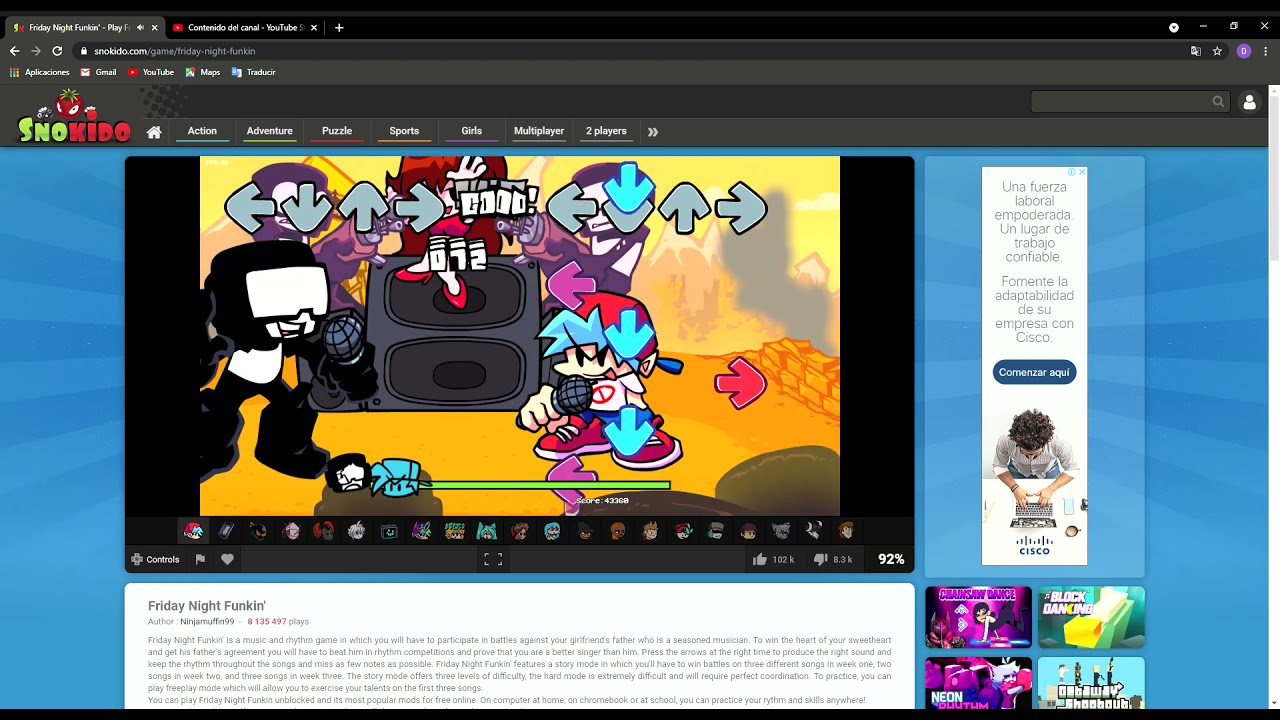View site info lock icon
Image resolution: width=1280 pixels, height=720 pixels.
[x=84, y=51]
